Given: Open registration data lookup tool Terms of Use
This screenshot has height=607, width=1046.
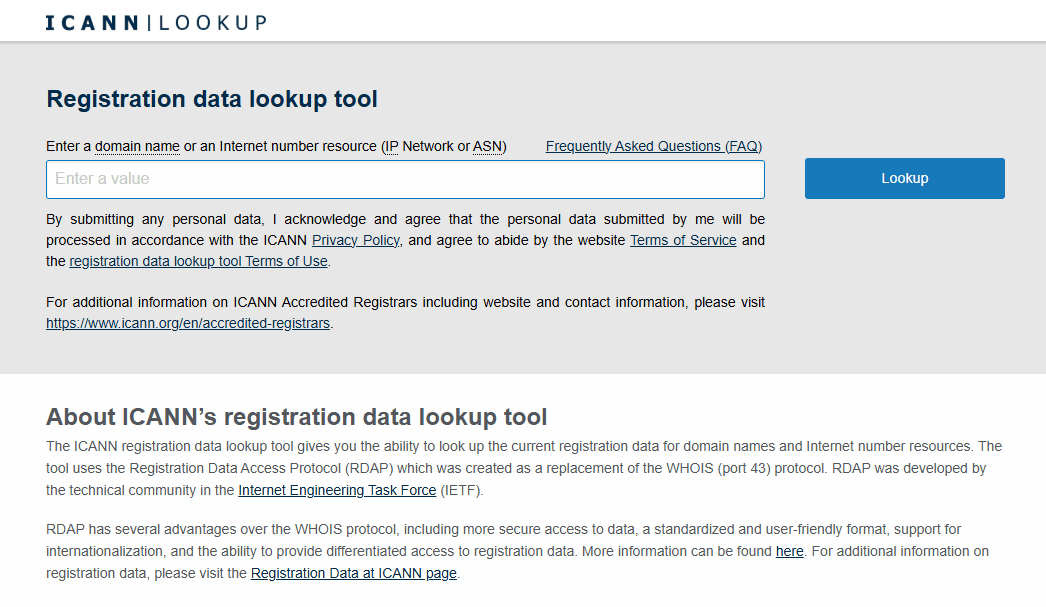Looking at the screenshot, I should click(198, 261).
